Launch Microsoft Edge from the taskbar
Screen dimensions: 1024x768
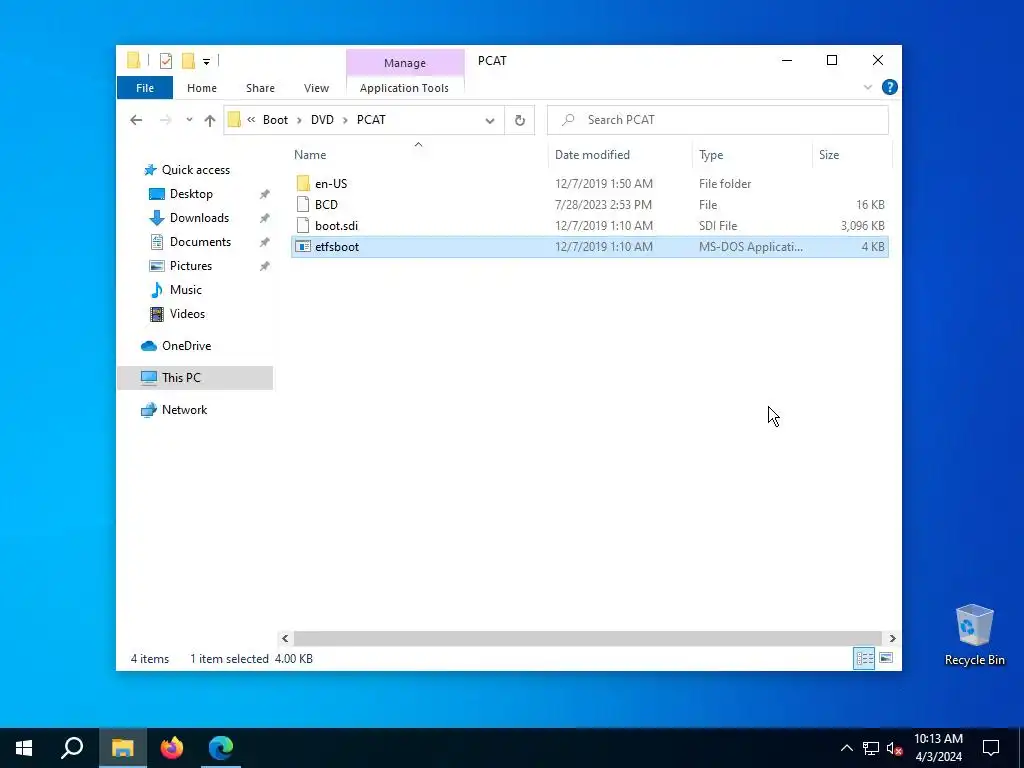tap(221, 748)
